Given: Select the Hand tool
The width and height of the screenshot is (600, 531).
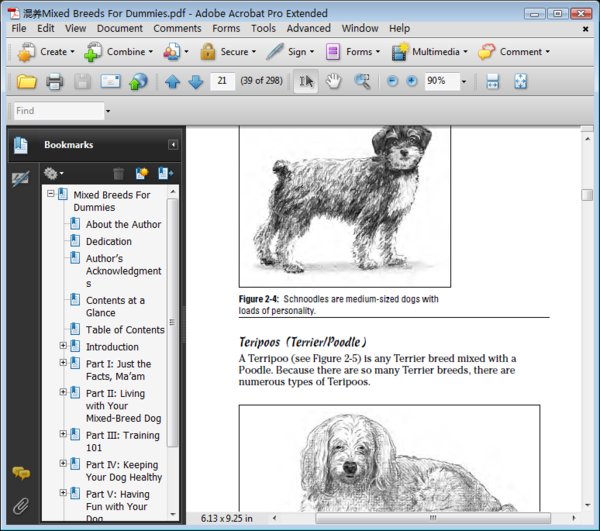Looking at the screenshot, I should (334, 81).
